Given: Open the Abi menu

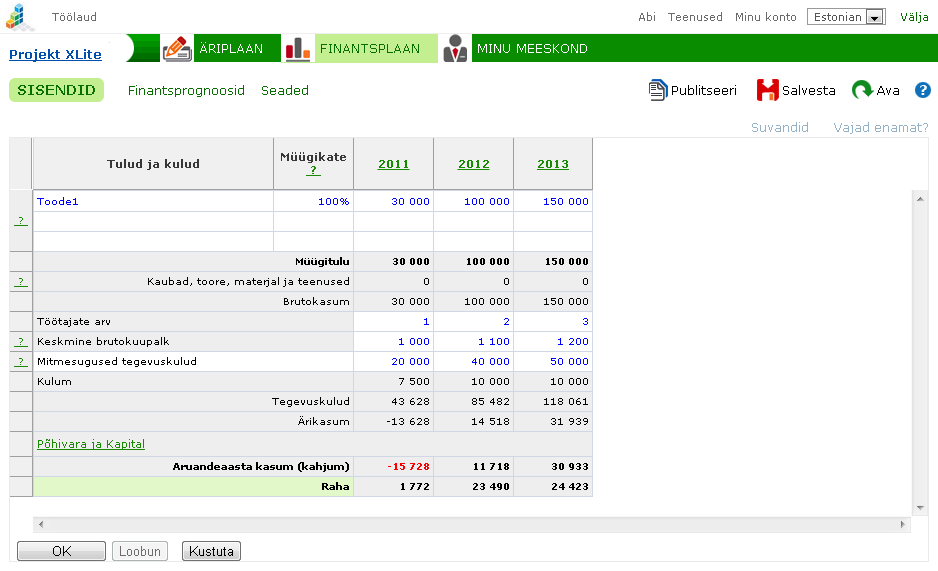Looking at the screenshot, I should pos(647,17).
